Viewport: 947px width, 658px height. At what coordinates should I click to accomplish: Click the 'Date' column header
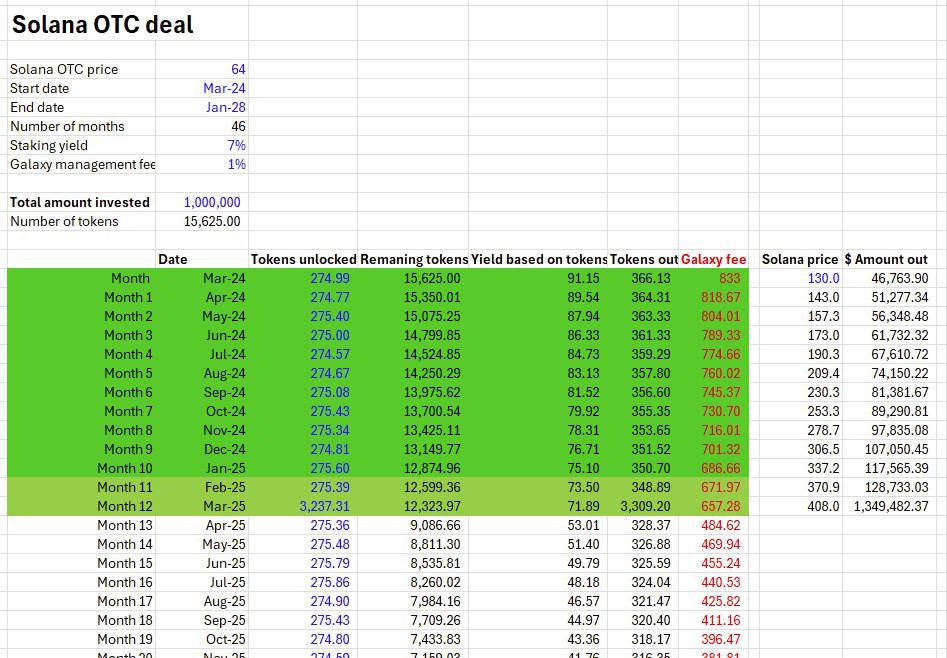tap(173, 259)
